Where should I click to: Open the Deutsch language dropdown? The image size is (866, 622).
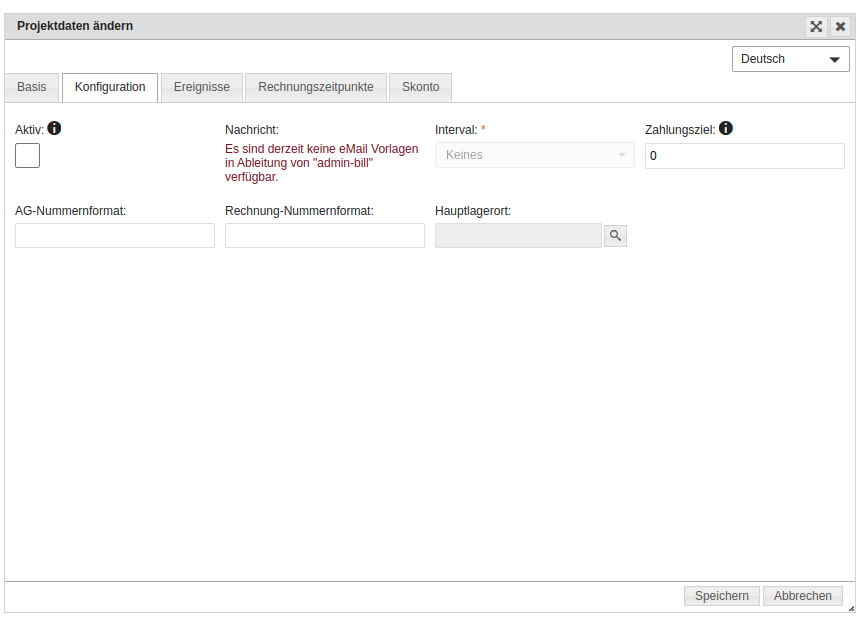(x=790, y=59)
